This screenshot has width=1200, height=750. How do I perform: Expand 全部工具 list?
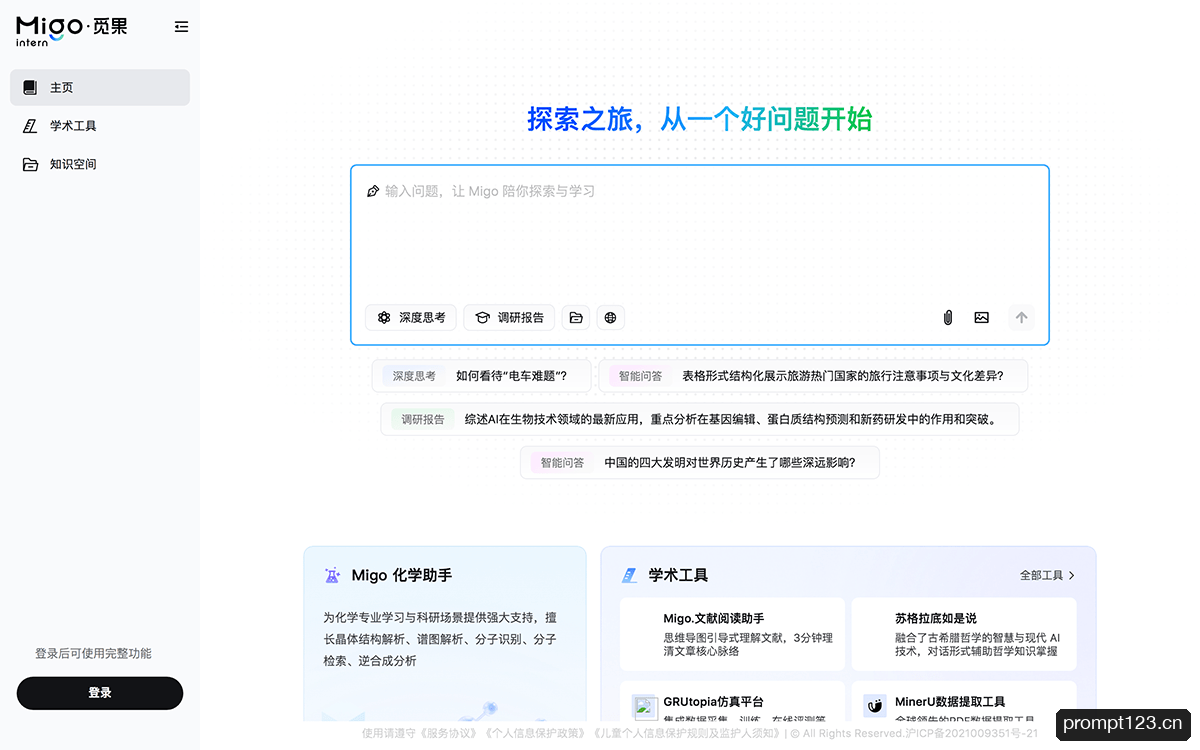tap(1048, 575)
